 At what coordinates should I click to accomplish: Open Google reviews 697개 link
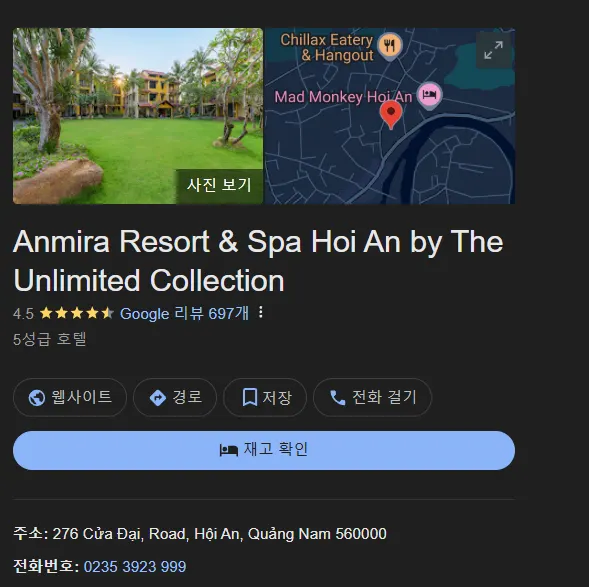184,313
